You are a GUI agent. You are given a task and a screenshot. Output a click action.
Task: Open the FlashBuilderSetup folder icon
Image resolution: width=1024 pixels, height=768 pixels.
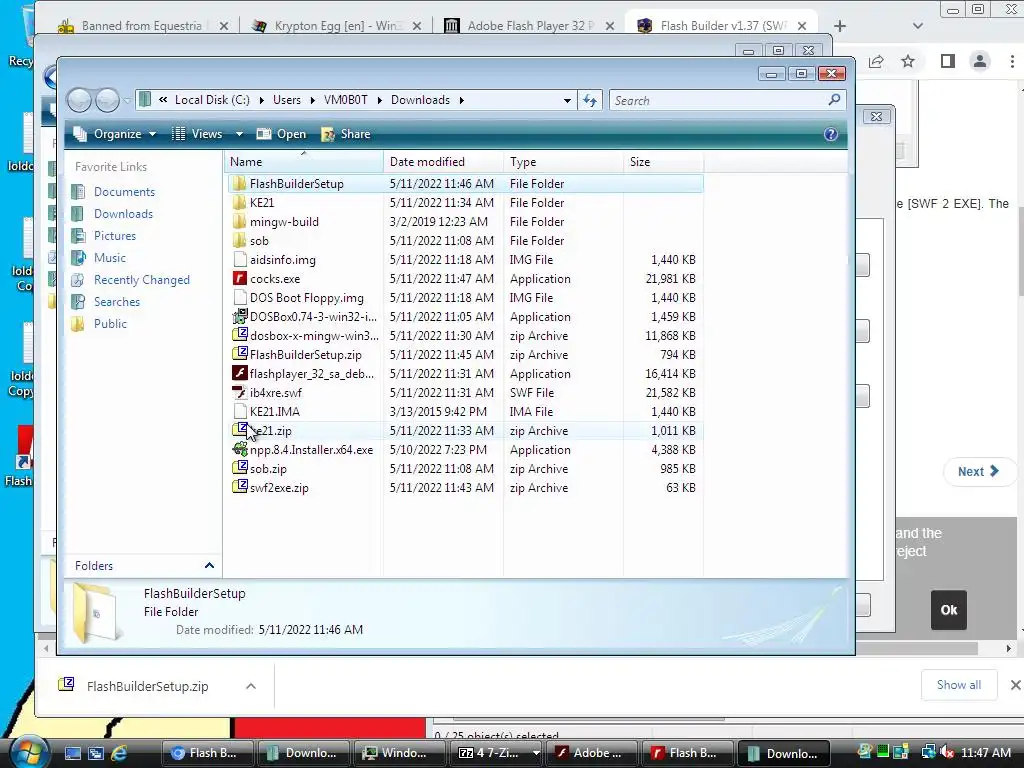coord(240,184)
